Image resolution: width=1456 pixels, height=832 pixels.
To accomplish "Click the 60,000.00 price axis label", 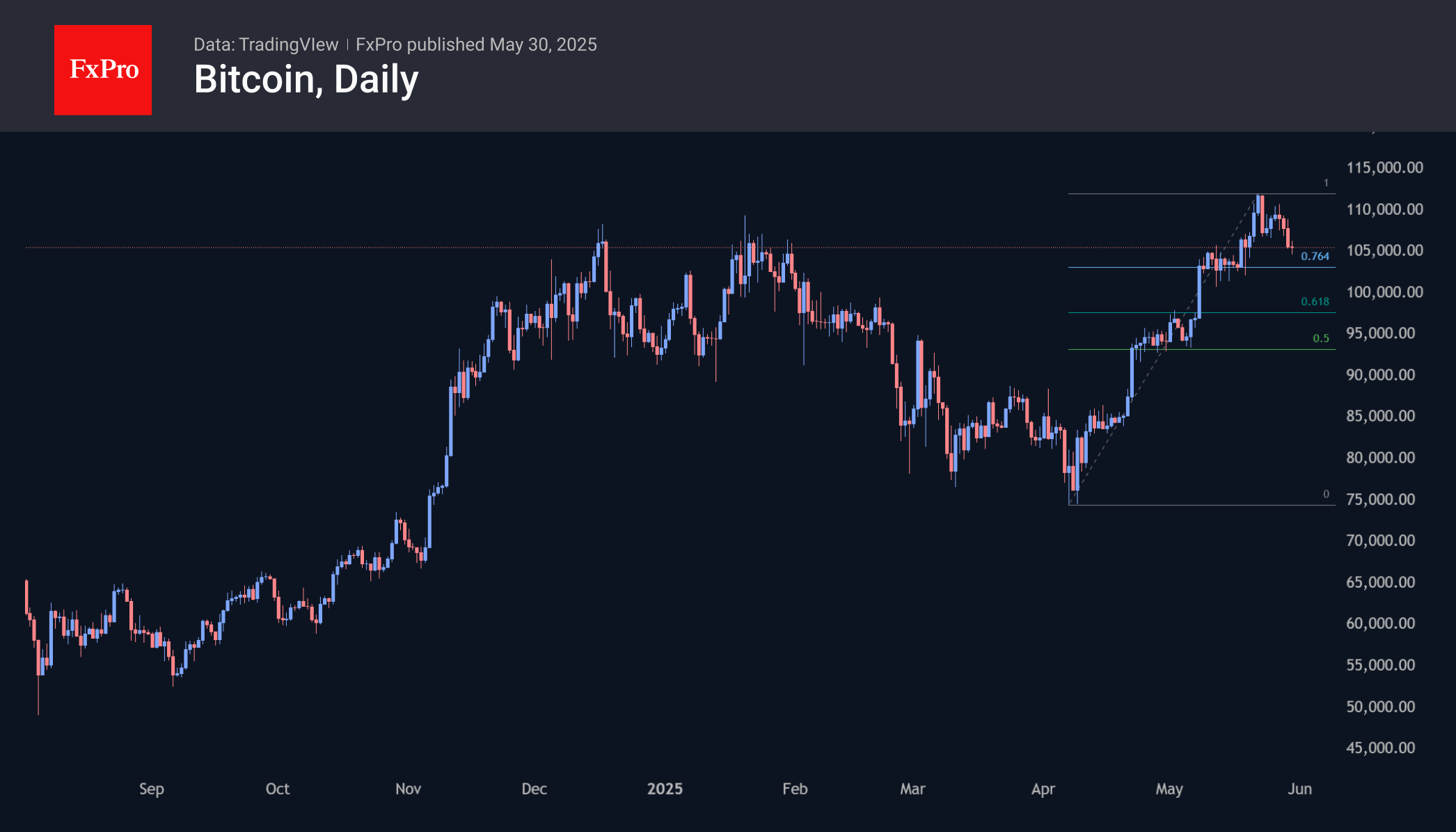I will tap(1380, 623).
